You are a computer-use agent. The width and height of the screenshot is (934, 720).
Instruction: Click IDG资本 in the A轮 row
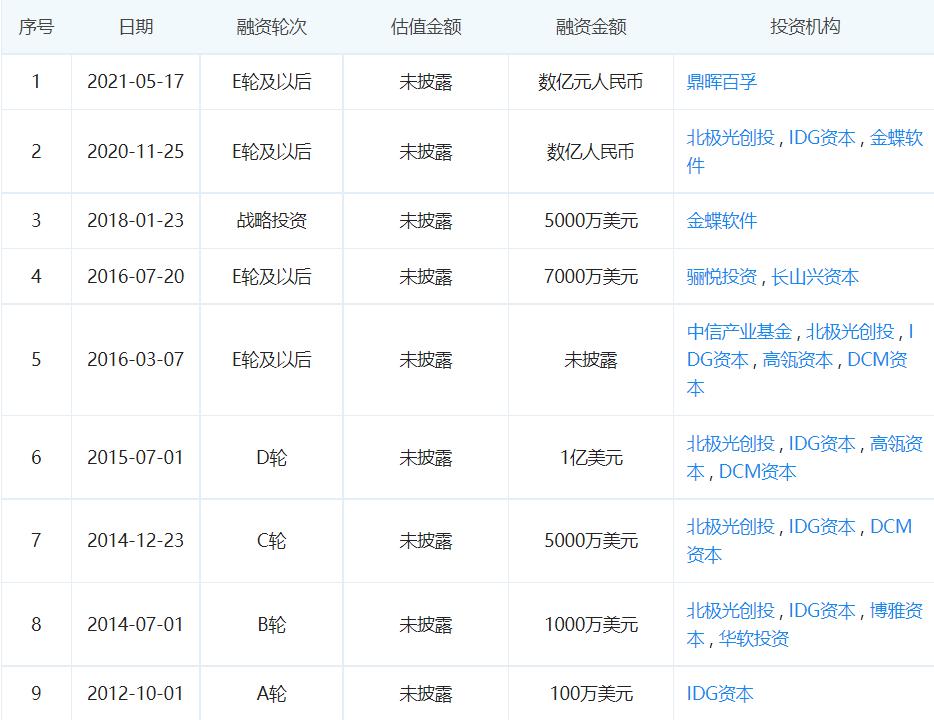click(720, 694)
